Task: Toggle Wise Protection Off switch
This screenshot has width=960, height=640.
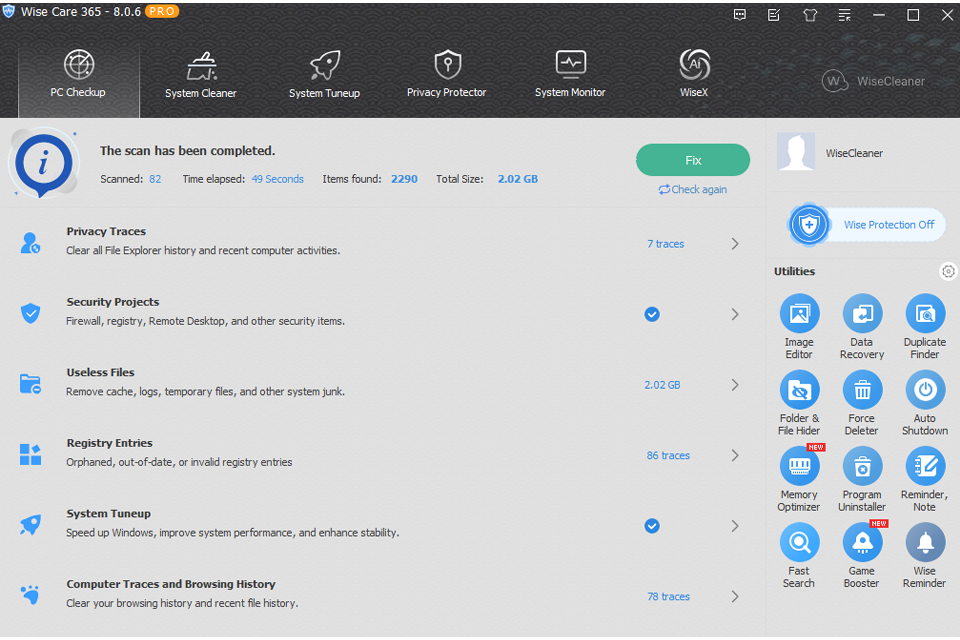Action: click(866, 225)
